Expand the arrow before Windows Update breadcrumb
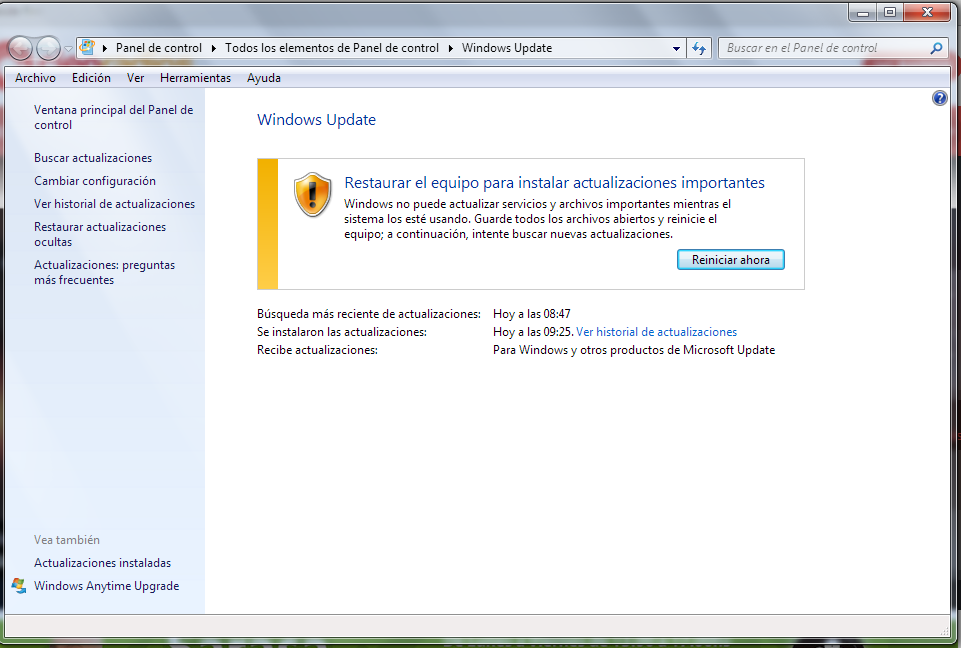962x648 pixels. (450, 48)
